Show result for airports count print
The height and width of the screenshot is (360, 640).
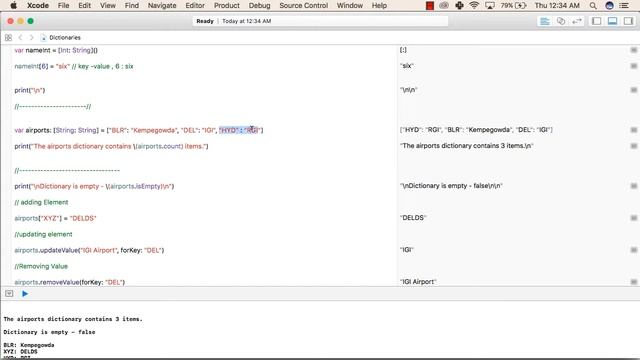(x=633, y=146)
